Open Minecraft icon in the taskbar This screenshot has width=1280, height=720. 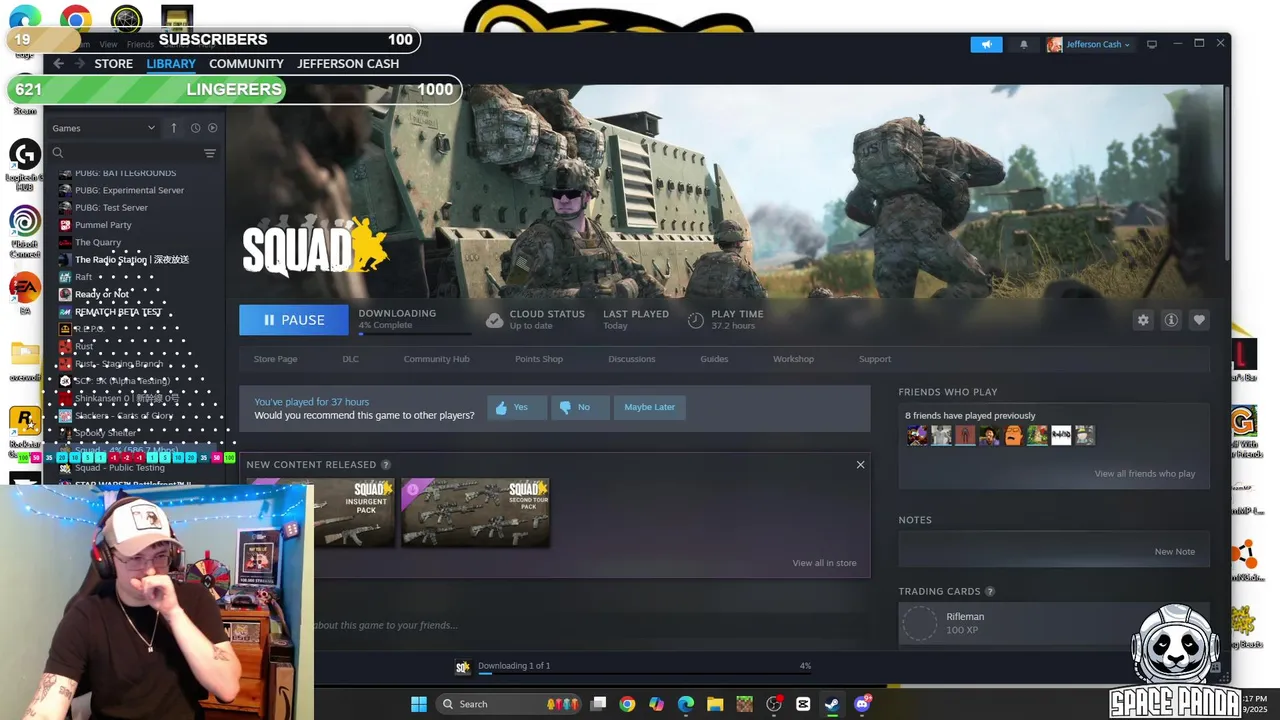point(744,704)
